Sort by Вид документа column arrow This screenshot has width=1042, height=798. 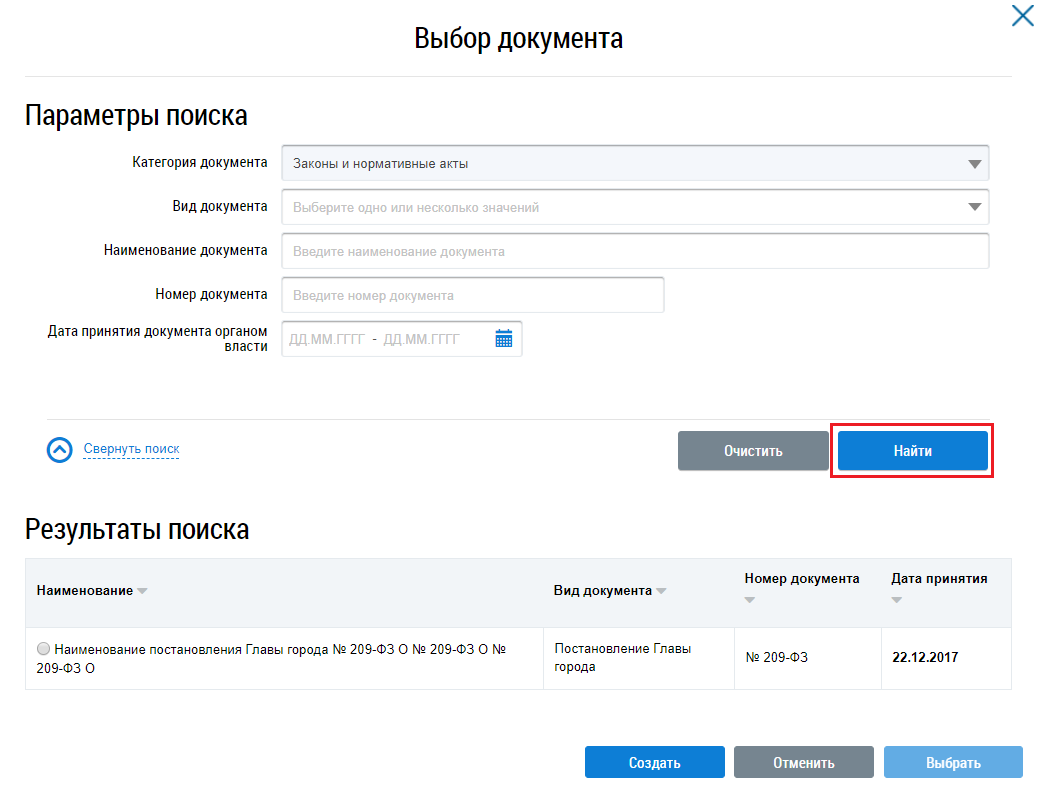[661, 591]
